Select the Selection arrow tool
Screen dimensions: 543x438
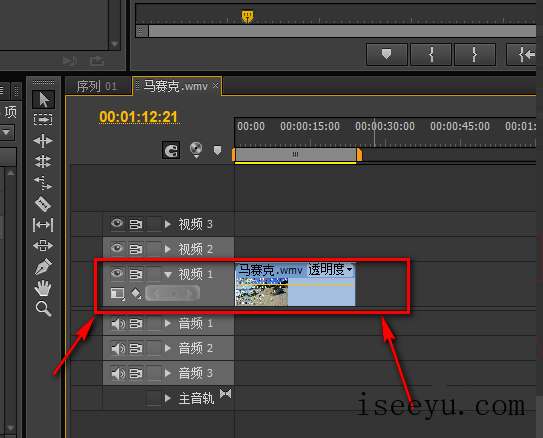click(43, 100)
